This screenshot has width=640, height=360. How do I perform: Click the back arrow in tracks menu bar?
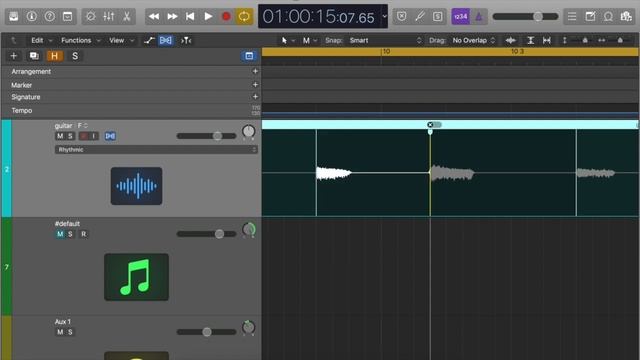[13, 40]
